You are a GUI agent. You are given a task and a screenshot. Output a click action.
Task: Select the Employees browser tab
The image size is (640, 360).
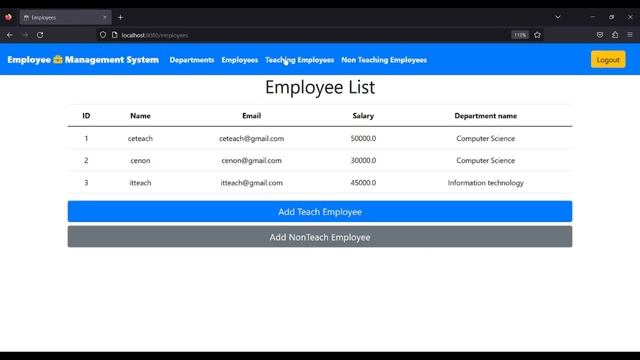(x=65, y=18)
